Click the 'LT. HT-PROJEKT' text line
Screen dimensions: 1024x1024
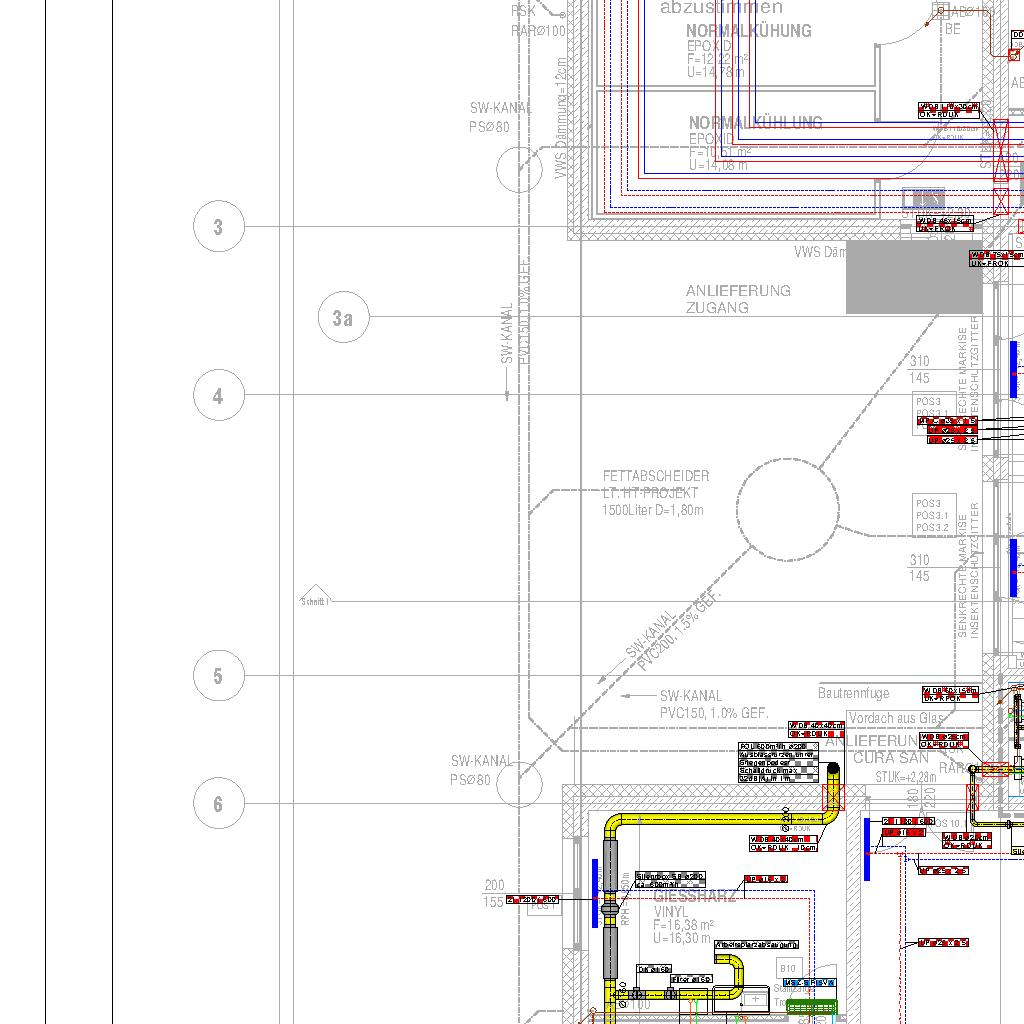click(650, 493)
